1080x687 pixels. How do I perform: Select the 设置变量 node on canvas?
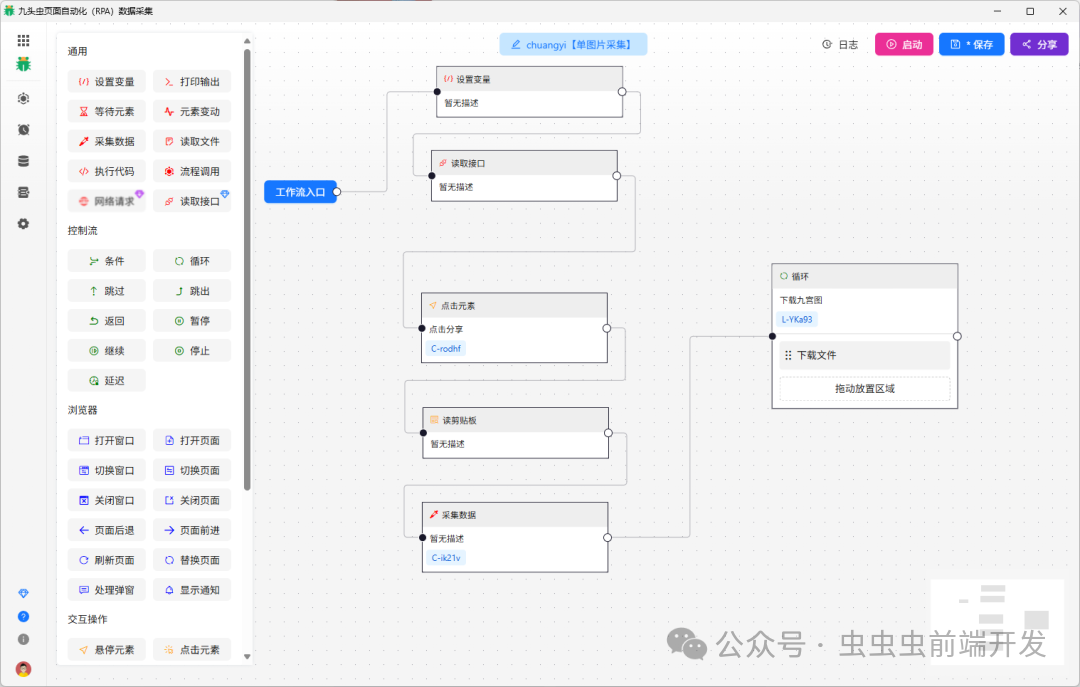click(x=529, y=92)
